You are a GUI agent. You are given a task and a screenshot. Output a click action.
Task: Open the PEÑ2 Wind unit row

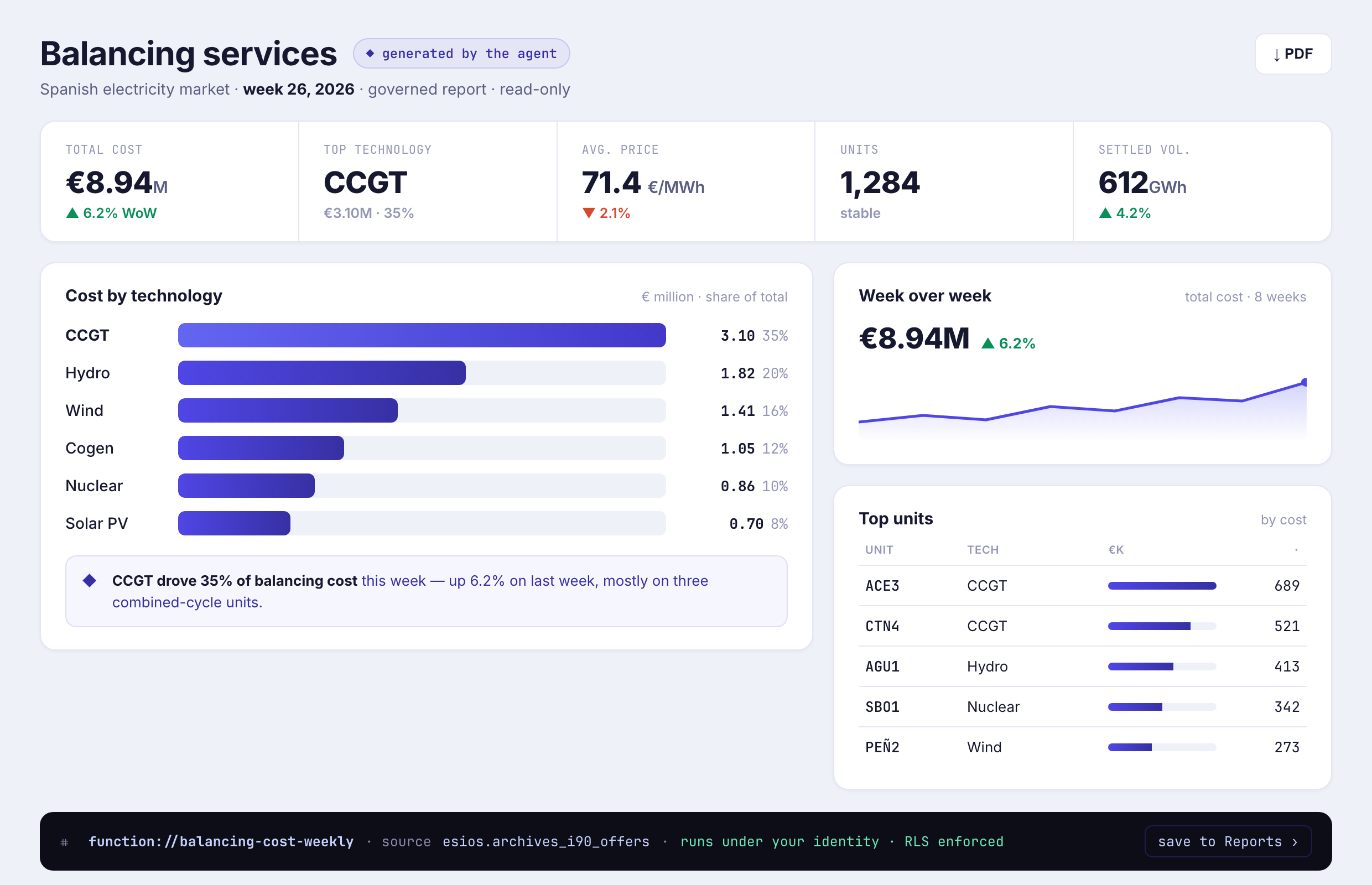pos(1082,747)
